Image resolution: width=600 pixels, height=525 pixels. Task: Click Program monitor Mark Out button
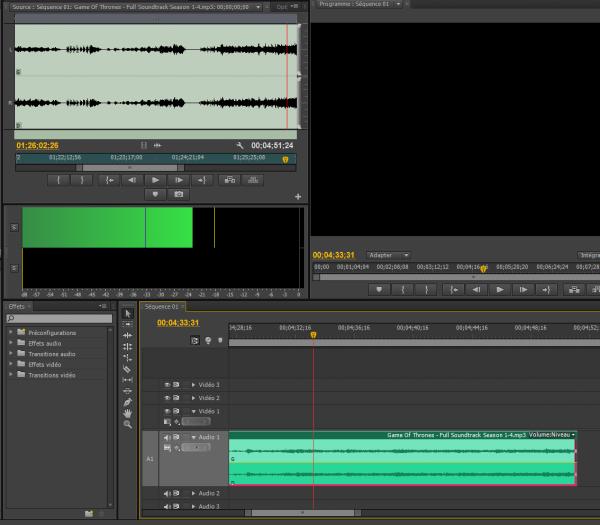click(426, 290)
